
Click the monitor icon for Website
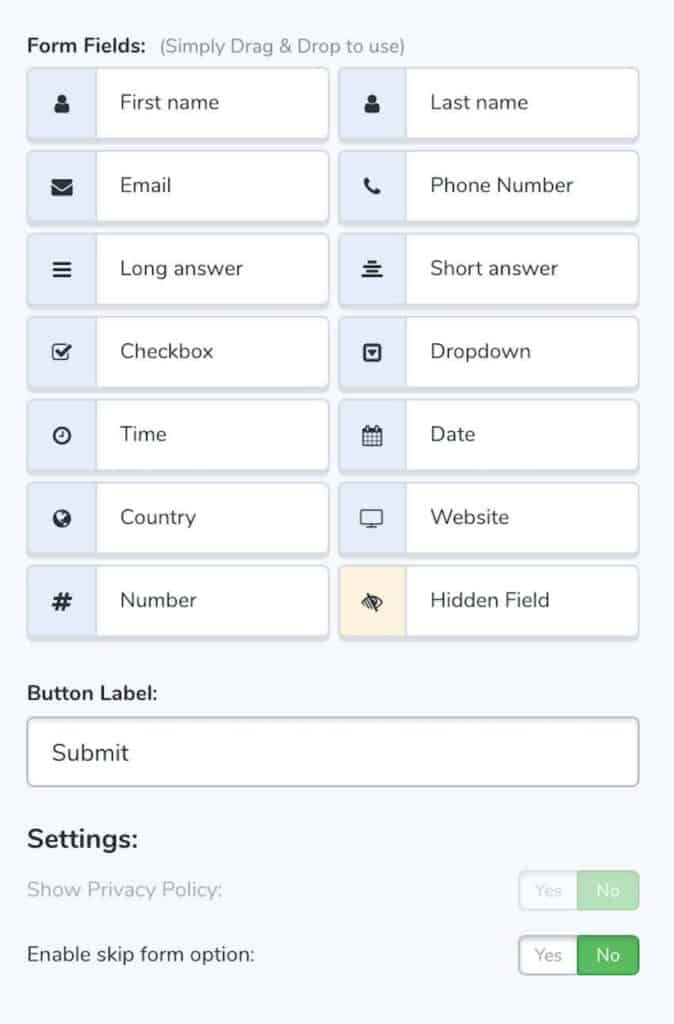pos(372,519)
